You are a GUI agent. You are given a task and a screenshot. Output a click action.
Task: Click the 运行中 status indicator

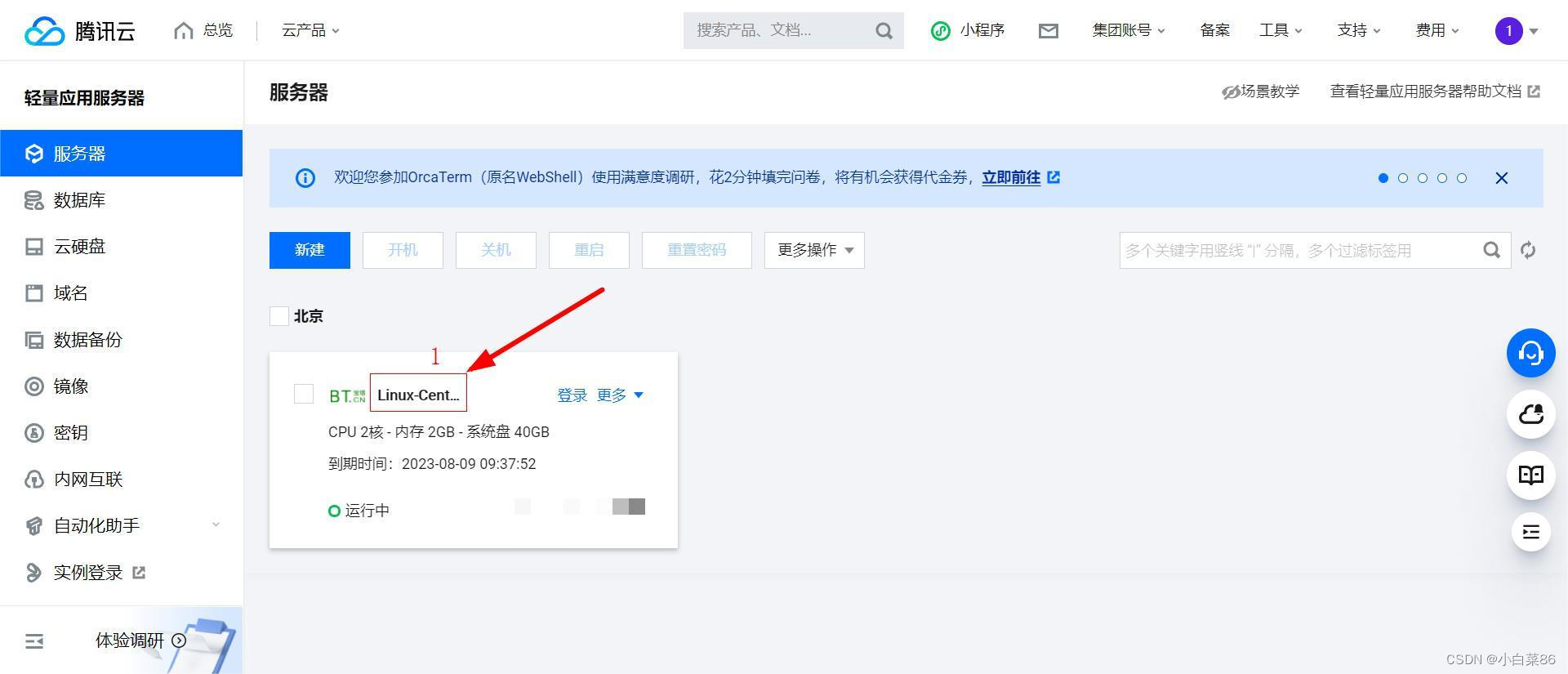[x=359, y=511]
